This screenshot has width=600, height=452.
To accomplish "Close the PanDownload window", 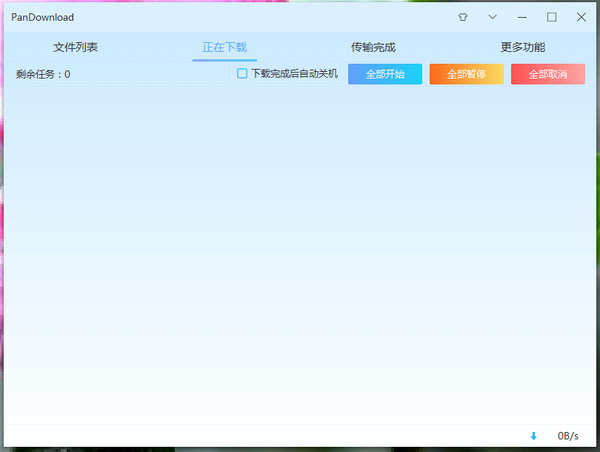I will click(x=581, y=17).
